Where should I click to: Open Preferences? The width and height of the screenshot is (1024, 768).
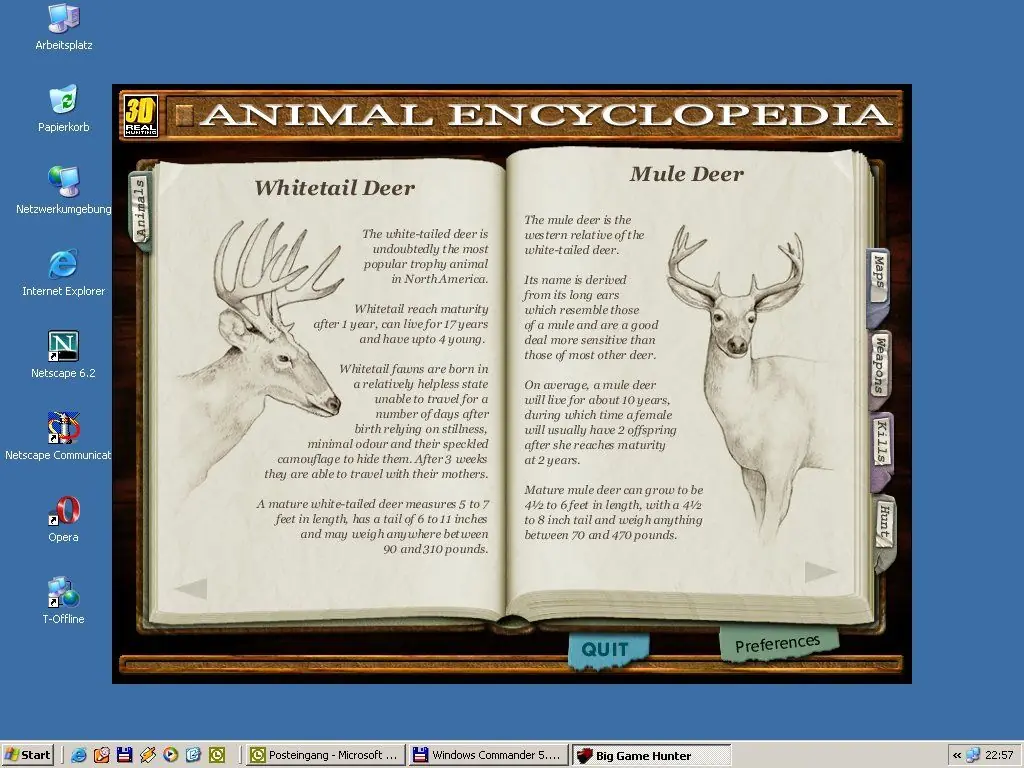click(777, 644)
